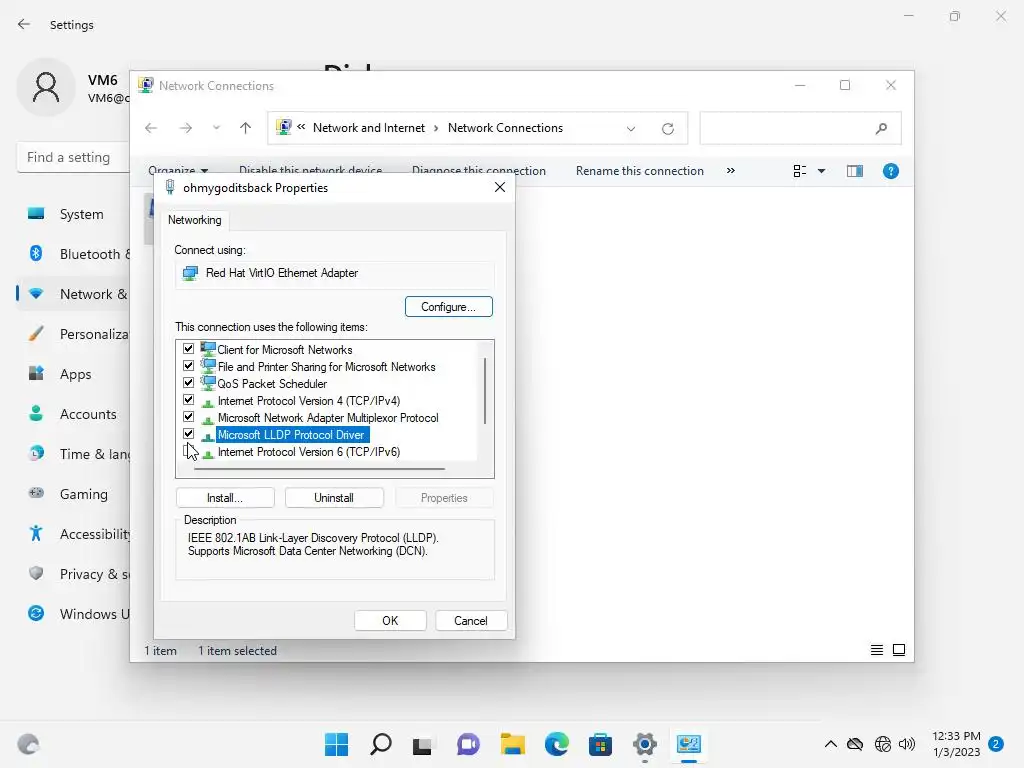Show more toolbar commands chevron

[731, 170]
